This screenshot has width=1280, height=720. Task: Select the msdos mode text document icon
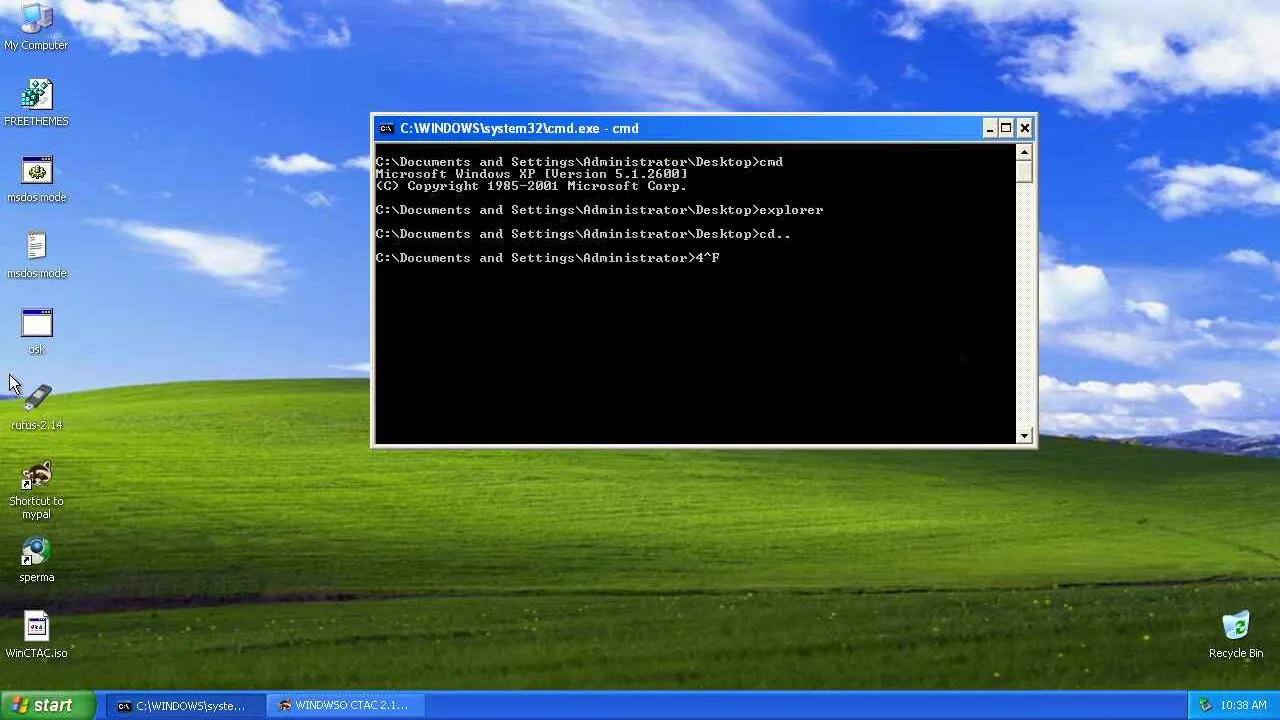point(36,255)
